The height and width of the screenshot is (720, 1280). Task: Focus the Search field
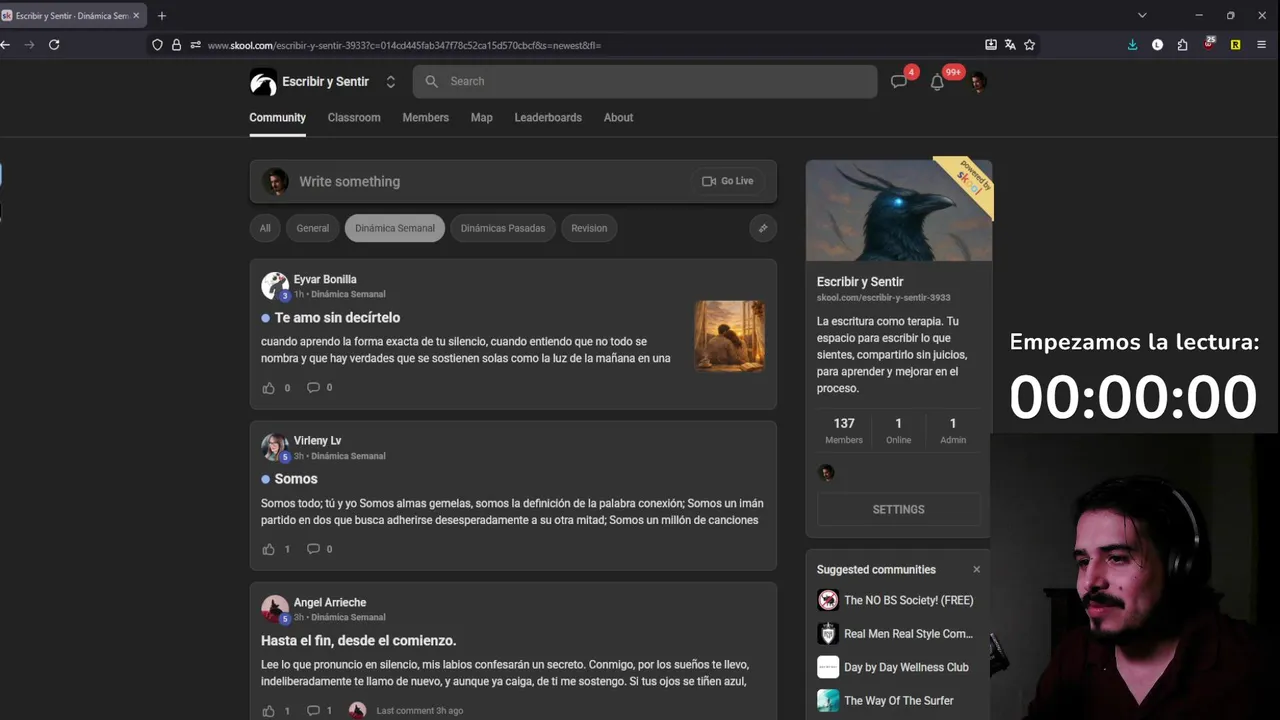pyautogui.click(x=645, y=82)
